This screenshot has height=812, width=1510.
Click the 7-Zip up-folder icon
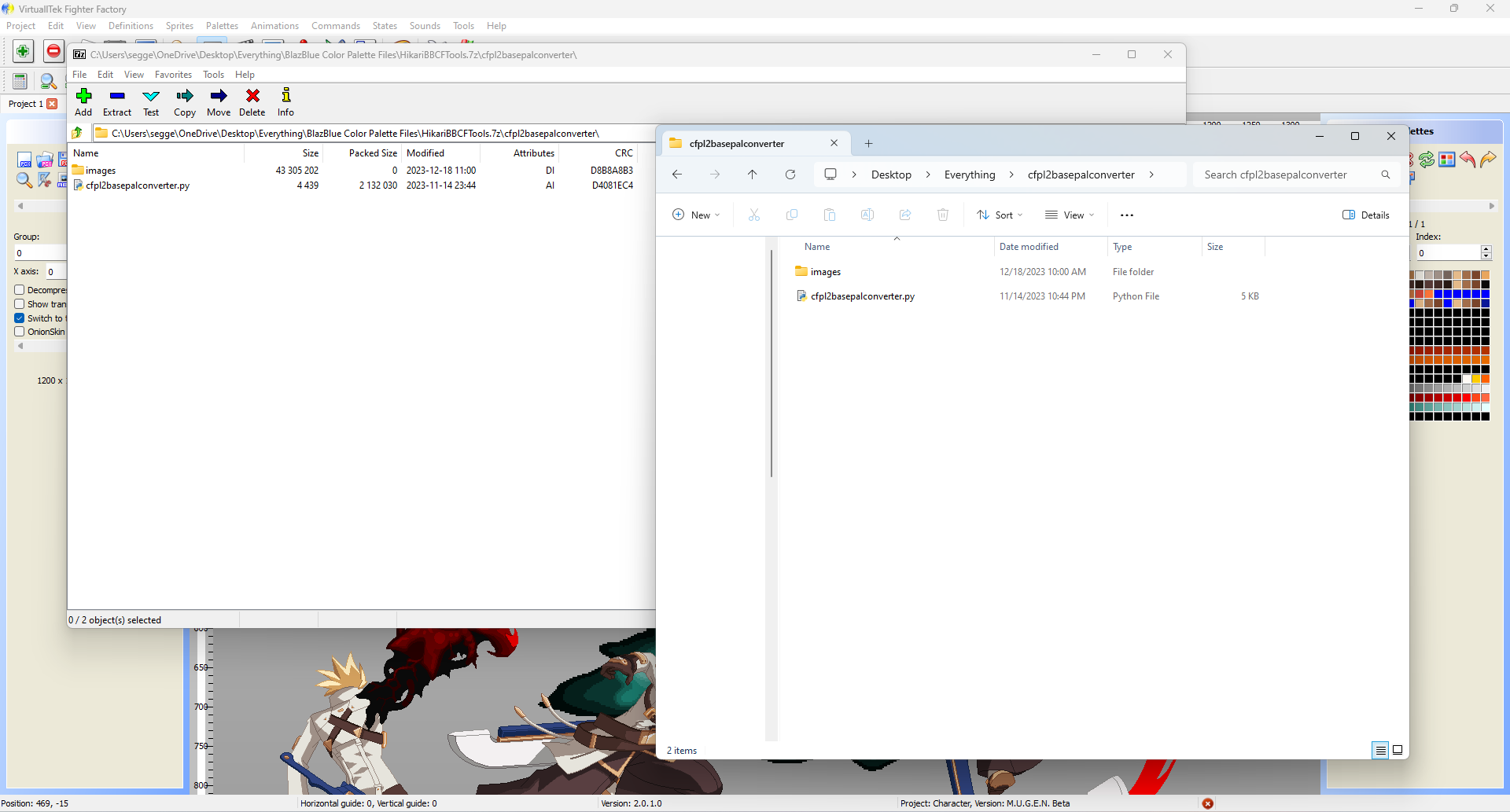click(x=78, y=133)
